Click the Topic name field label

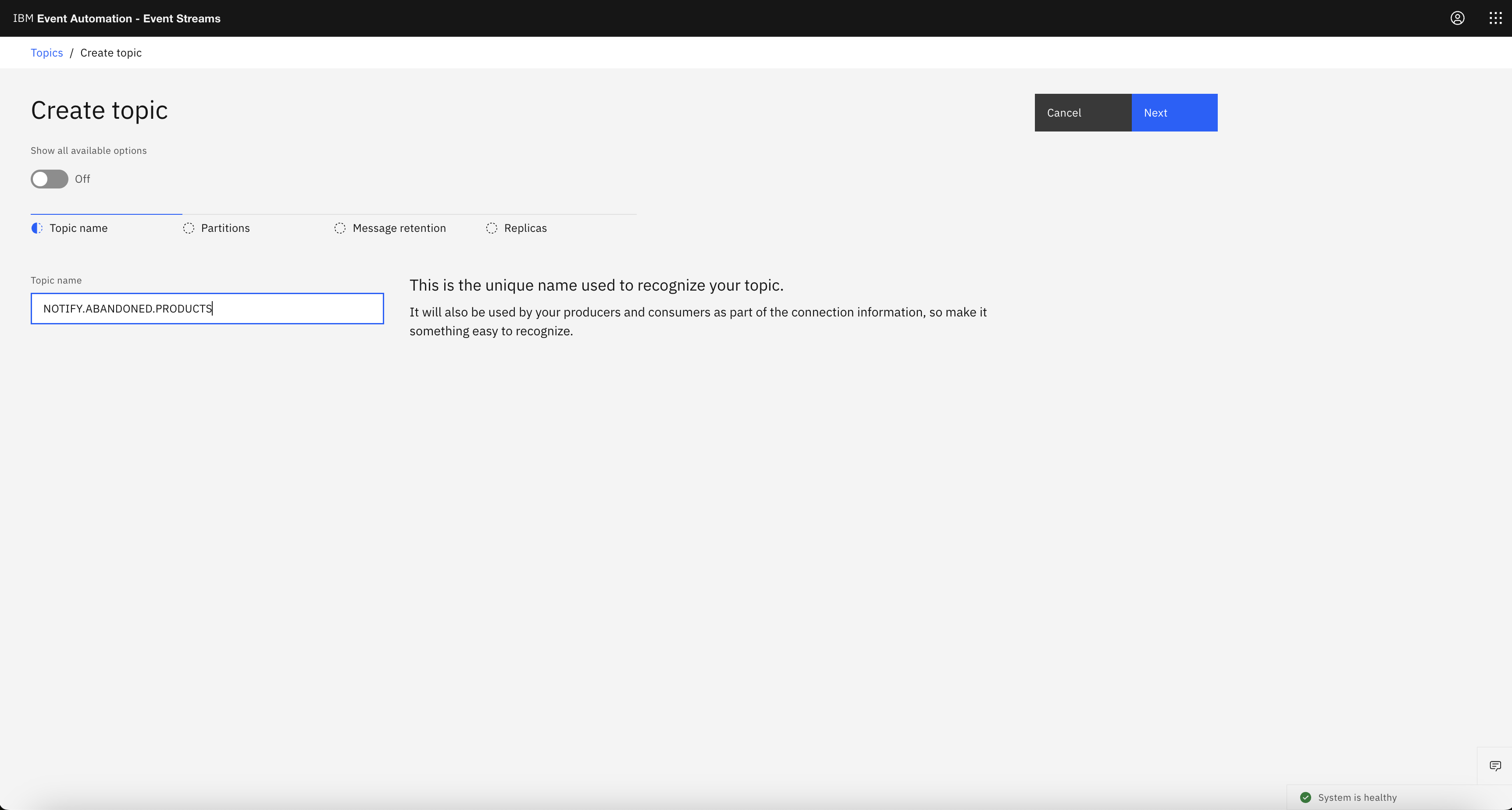click(x=56, y=281)
